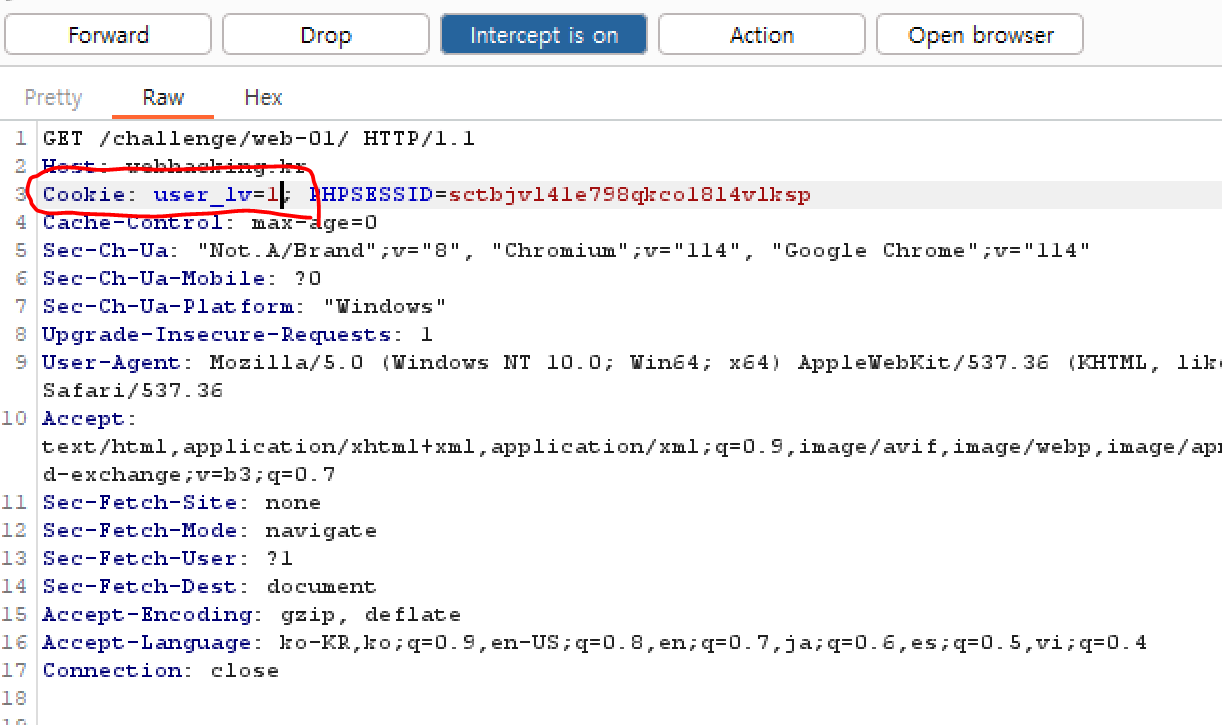Switch to the Hex tab
1222x725 pixels.
point(263,97)
